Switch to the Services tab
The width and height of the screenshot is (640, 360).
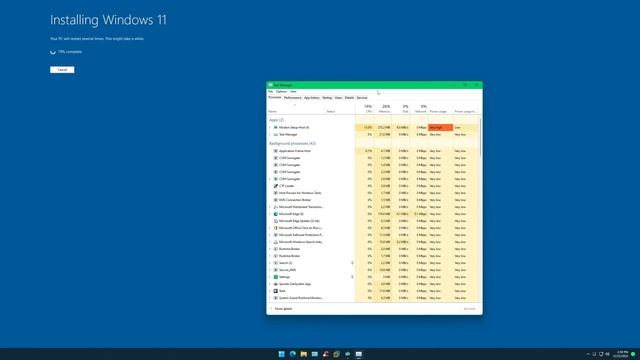(x=362, y=98)
